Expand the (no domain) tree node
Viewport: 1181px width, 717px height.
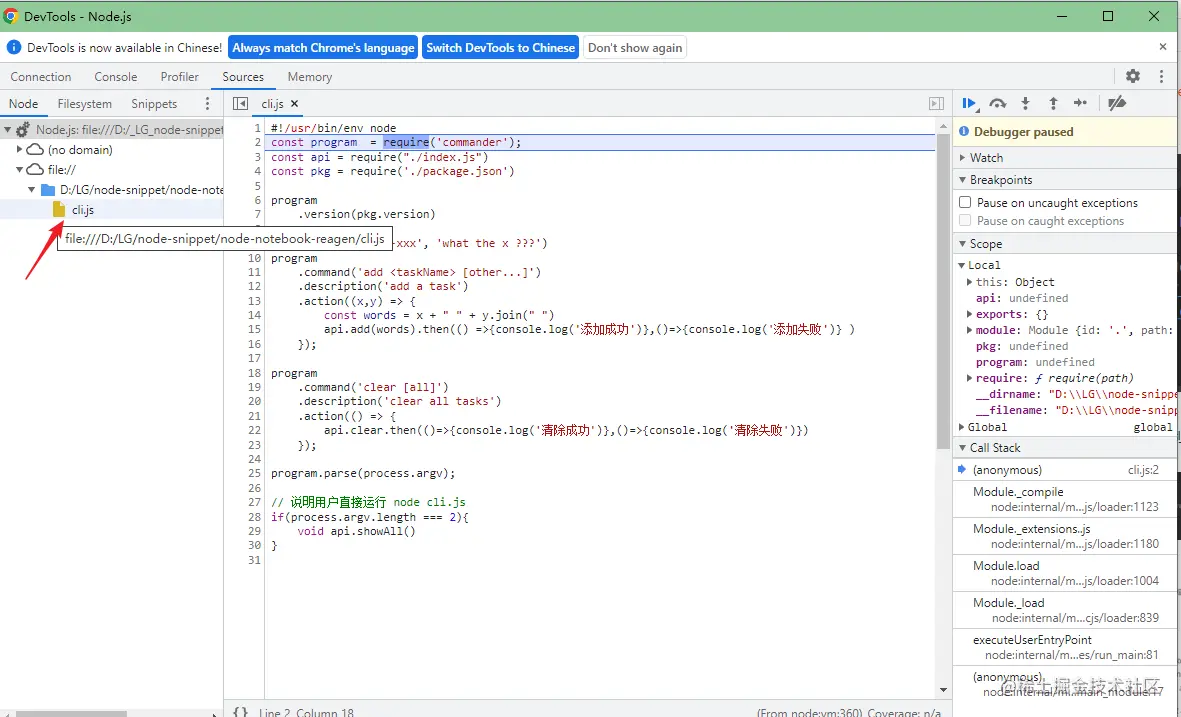(20, 149)
